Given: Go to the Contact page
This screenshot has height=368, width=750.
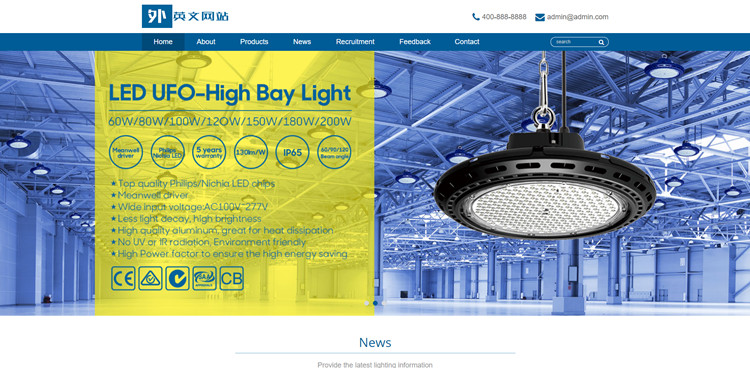Looking at the screenshot, I should pyautogui.click(x=467, y=42).
